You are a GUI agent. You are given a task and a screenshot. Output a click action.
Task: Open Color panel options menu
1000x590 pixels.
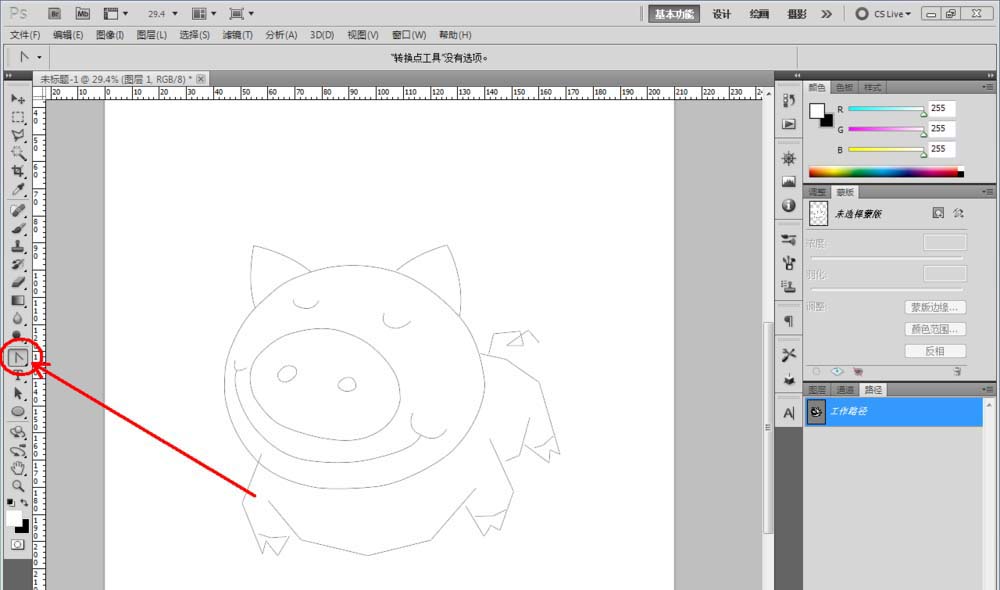[x=988, y=87]
